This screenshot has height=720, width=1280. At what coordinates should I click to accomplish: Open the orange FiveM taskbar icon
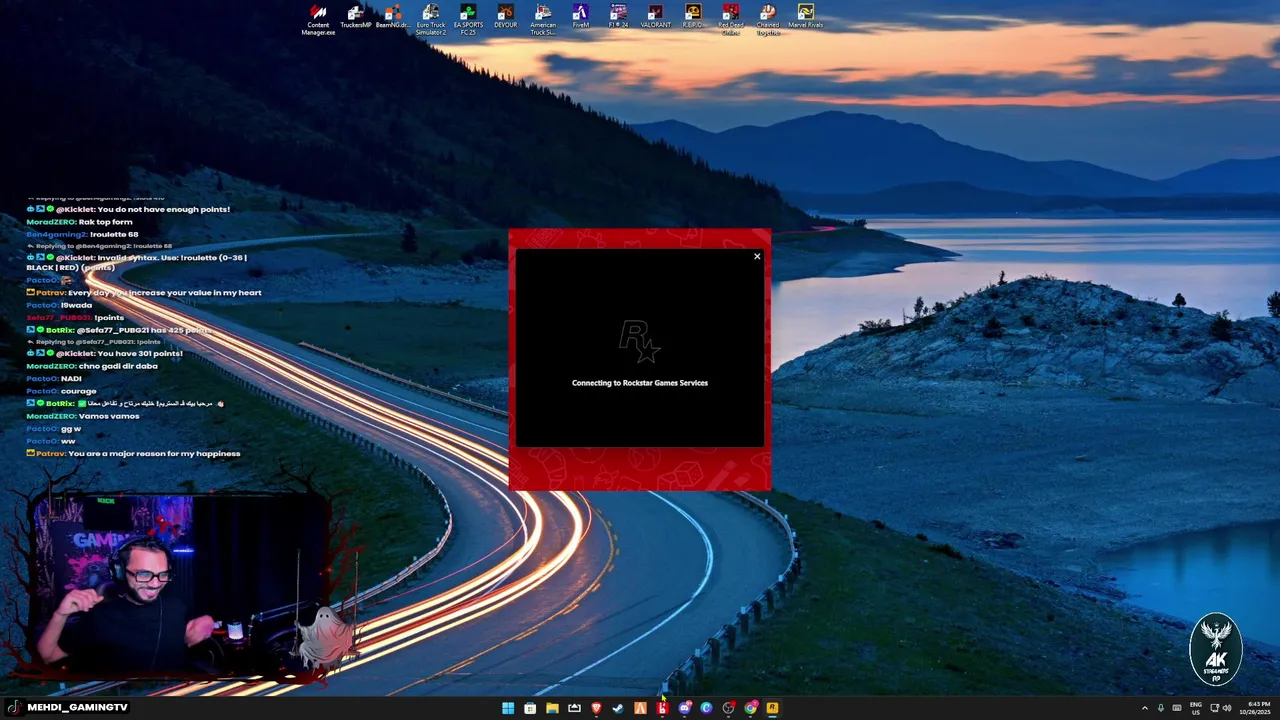[640, 708]
